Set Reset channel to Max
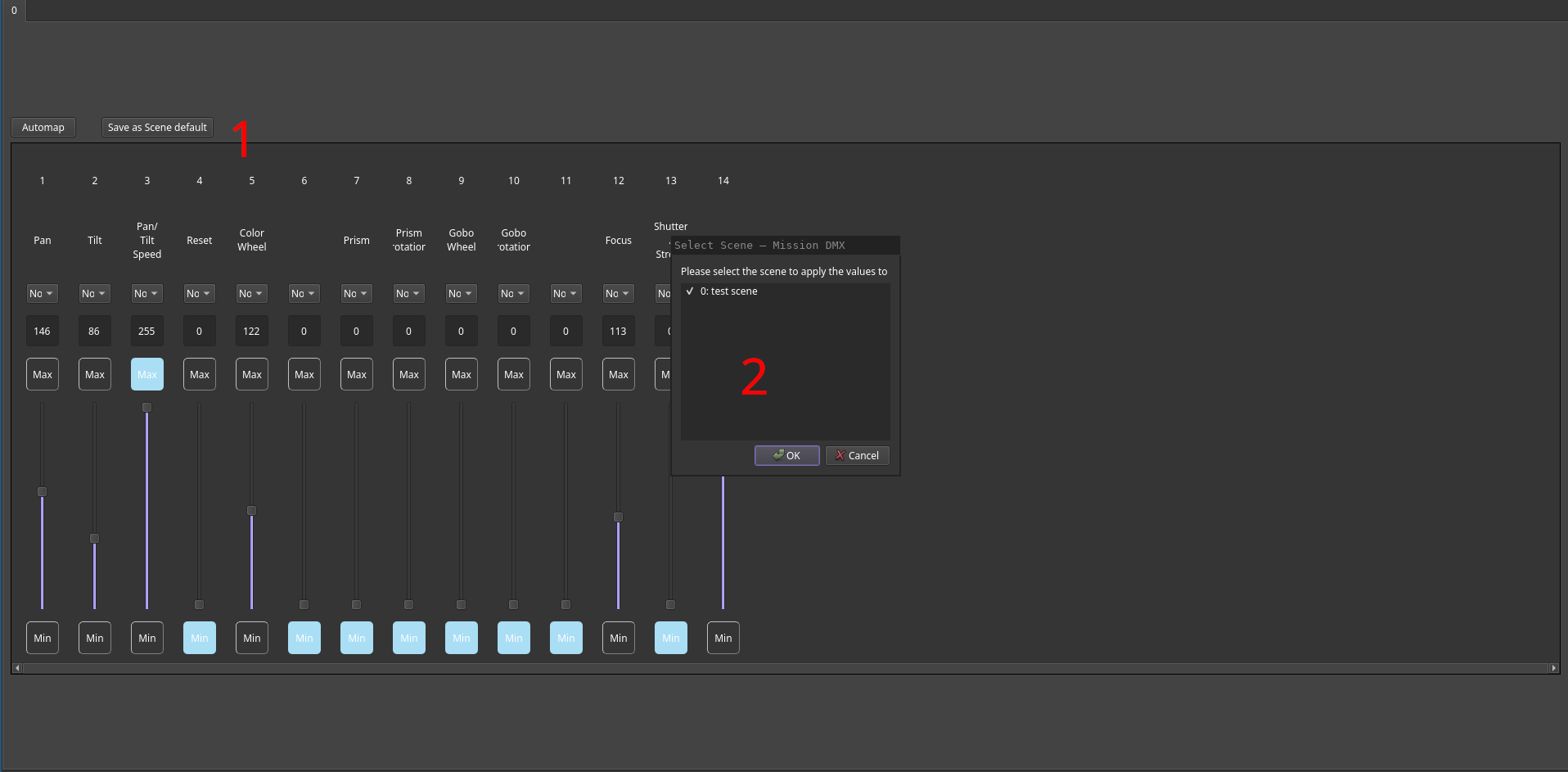The image size is (1568, 772). pos(200,374)
